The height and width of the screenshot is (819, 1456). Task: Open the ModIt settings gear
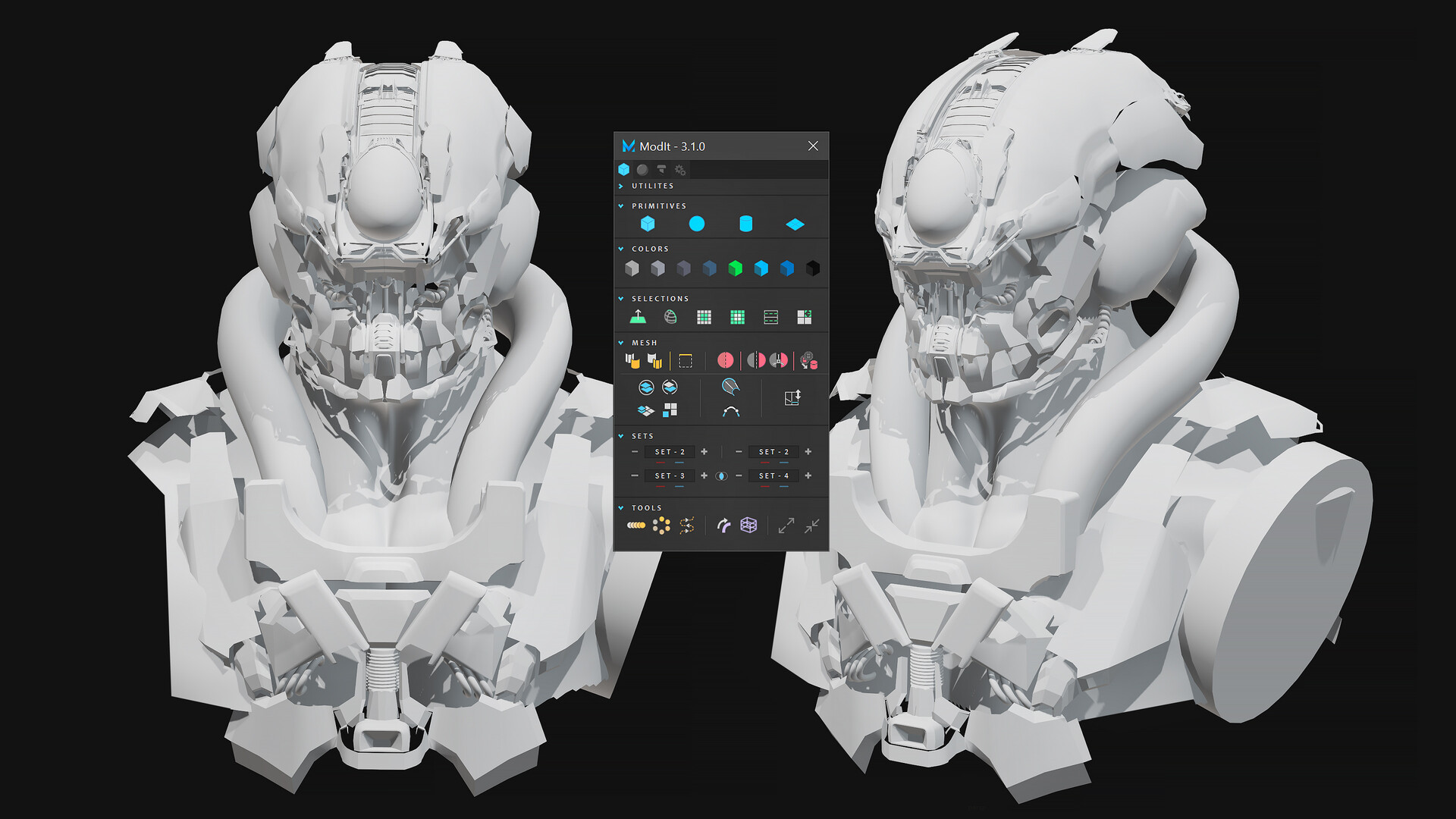[x=680, y=171]
